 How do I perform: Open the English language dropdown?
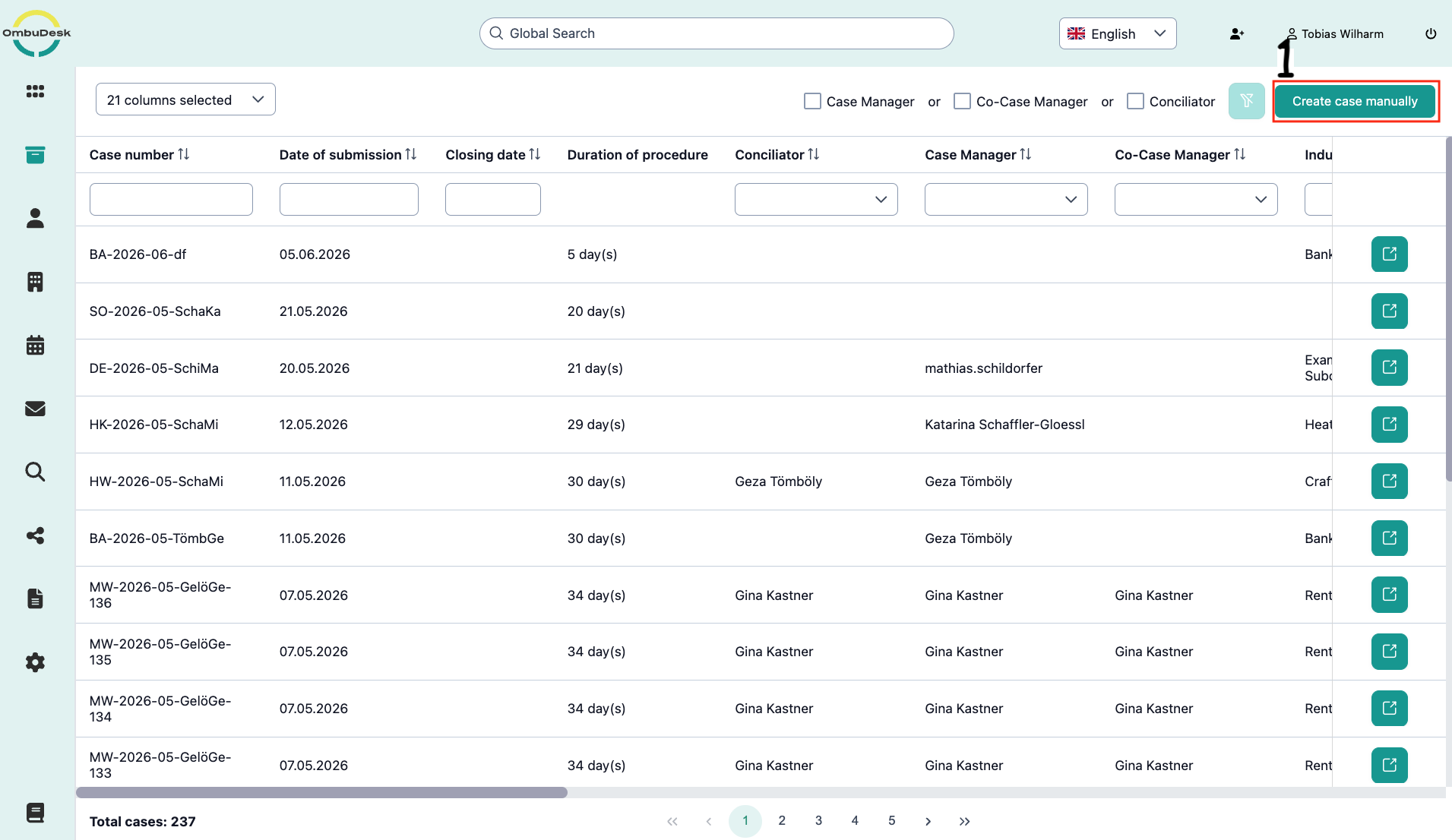click(1118, 33)
